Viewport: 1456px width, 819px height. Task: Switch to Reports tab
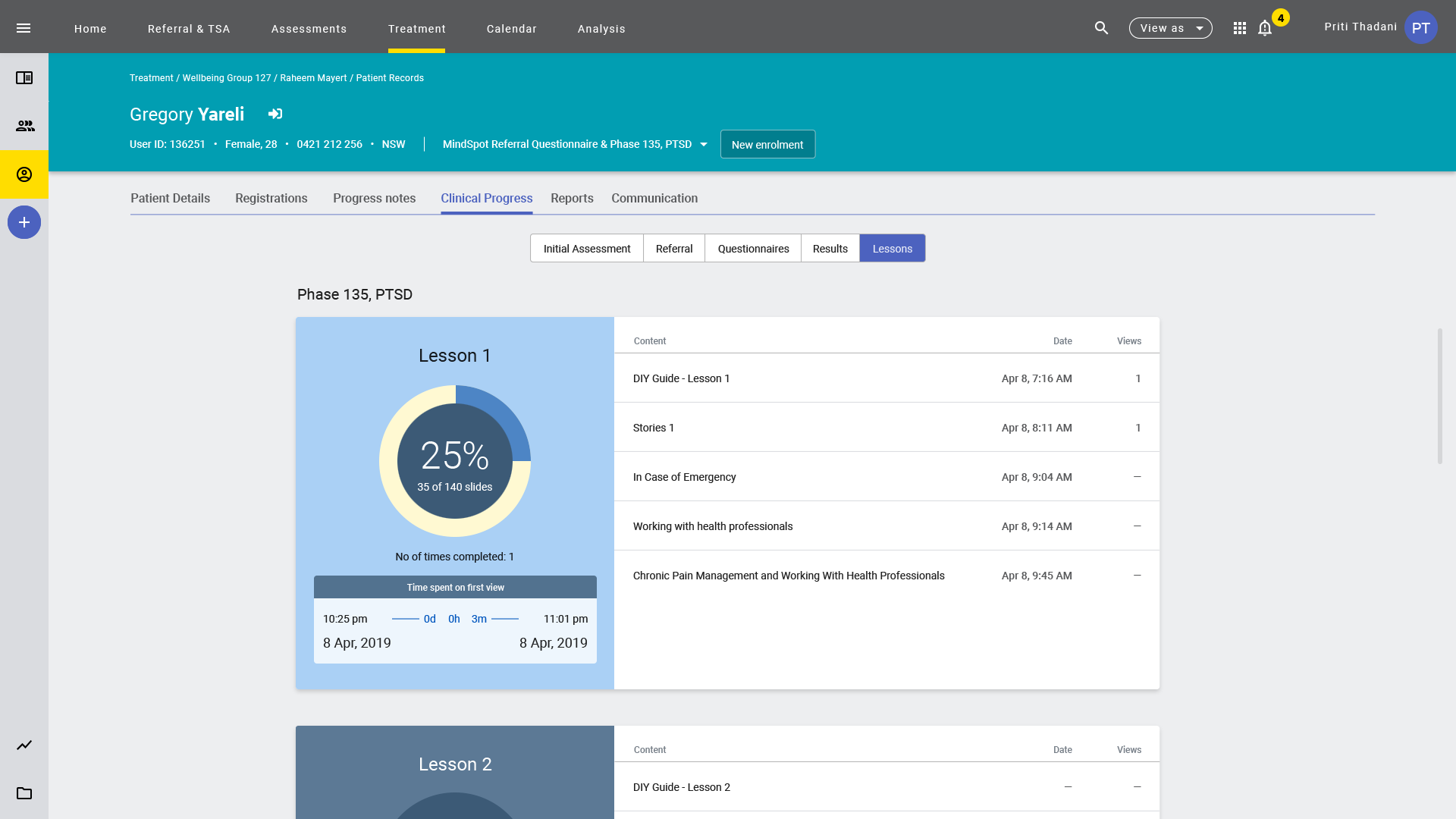tap(572, 198)
